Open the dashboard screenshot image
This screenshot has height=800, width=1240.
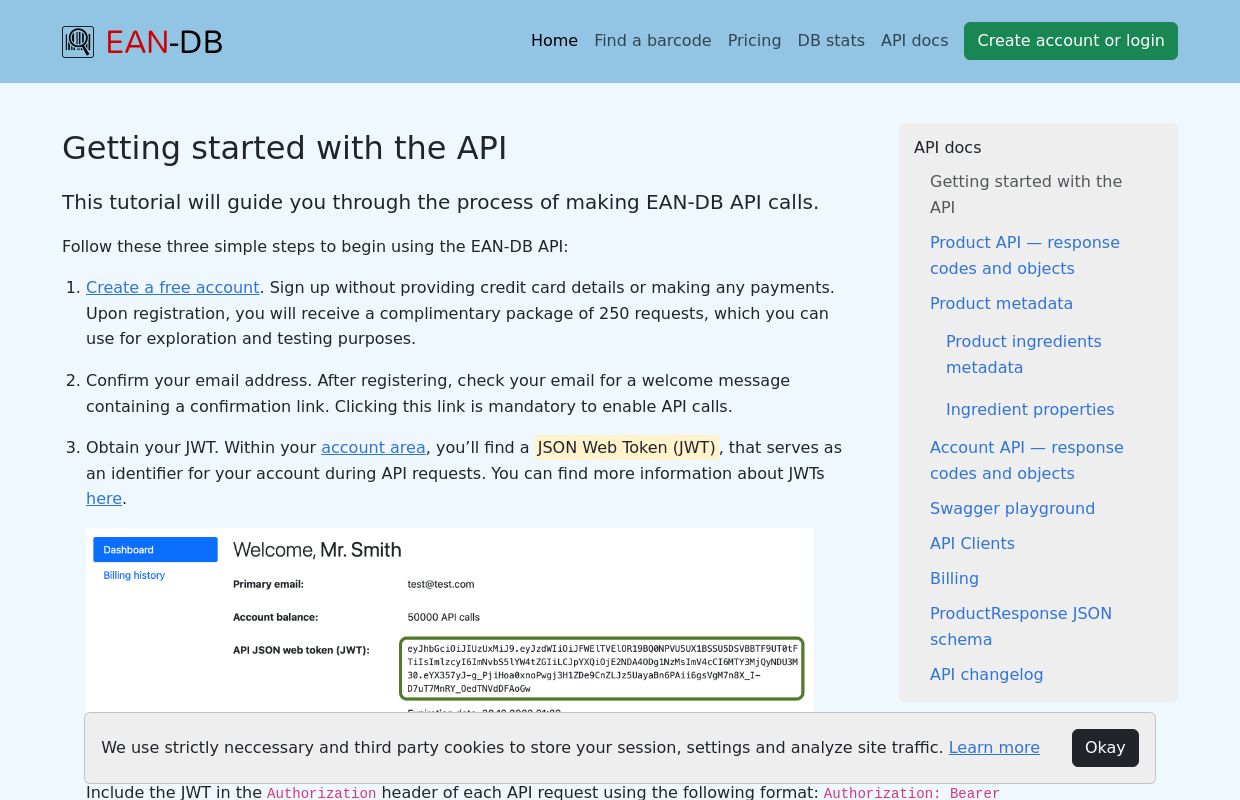450,620
